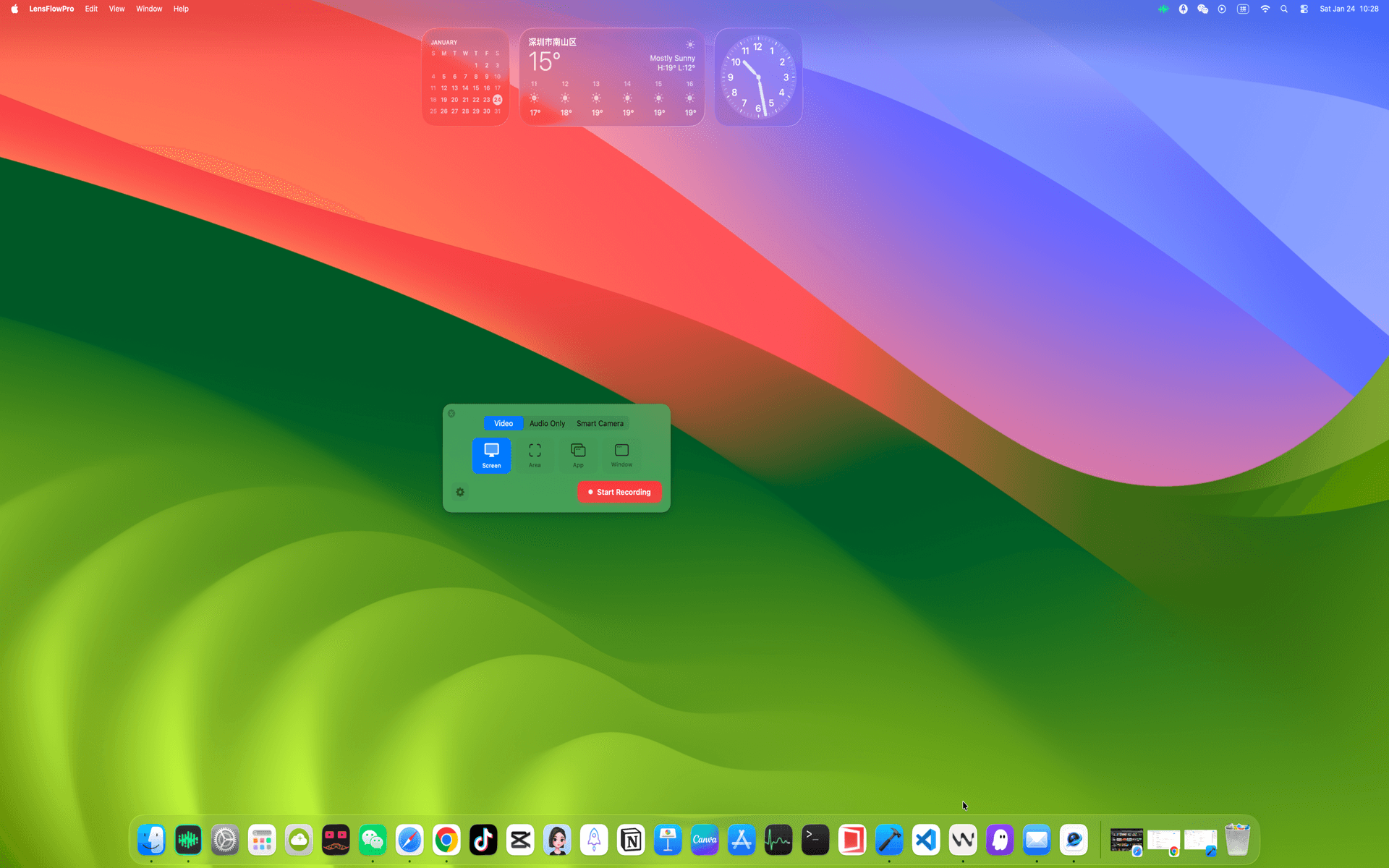Screen dimensions: 1389x868
Task: Launch TikTok from the Dock
Action: pyautogui.click(x=483, y=840)
